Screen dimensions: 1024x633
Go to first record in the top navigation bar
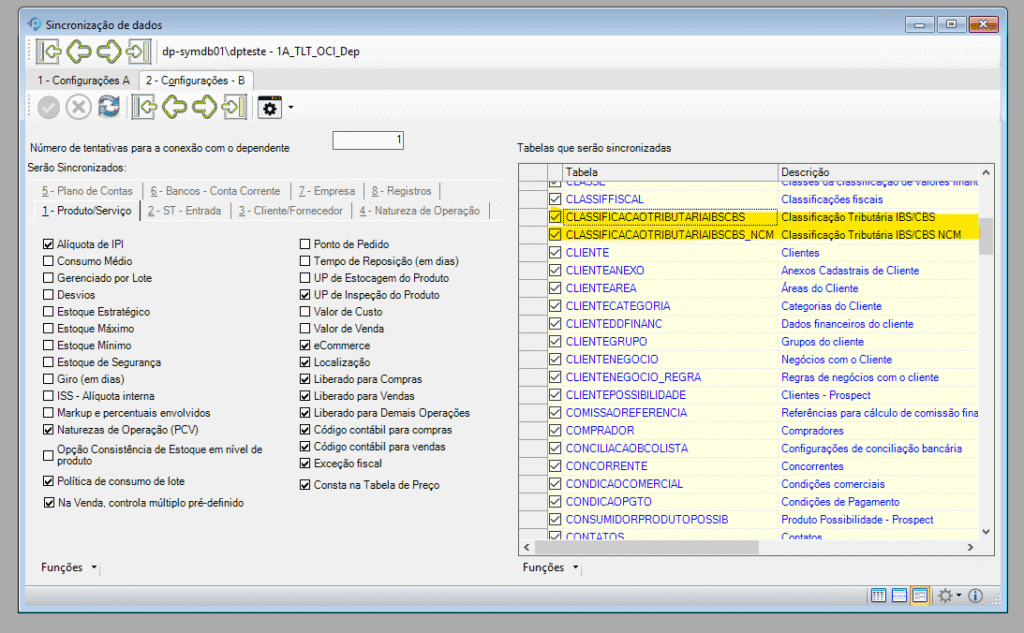(48, 51)
